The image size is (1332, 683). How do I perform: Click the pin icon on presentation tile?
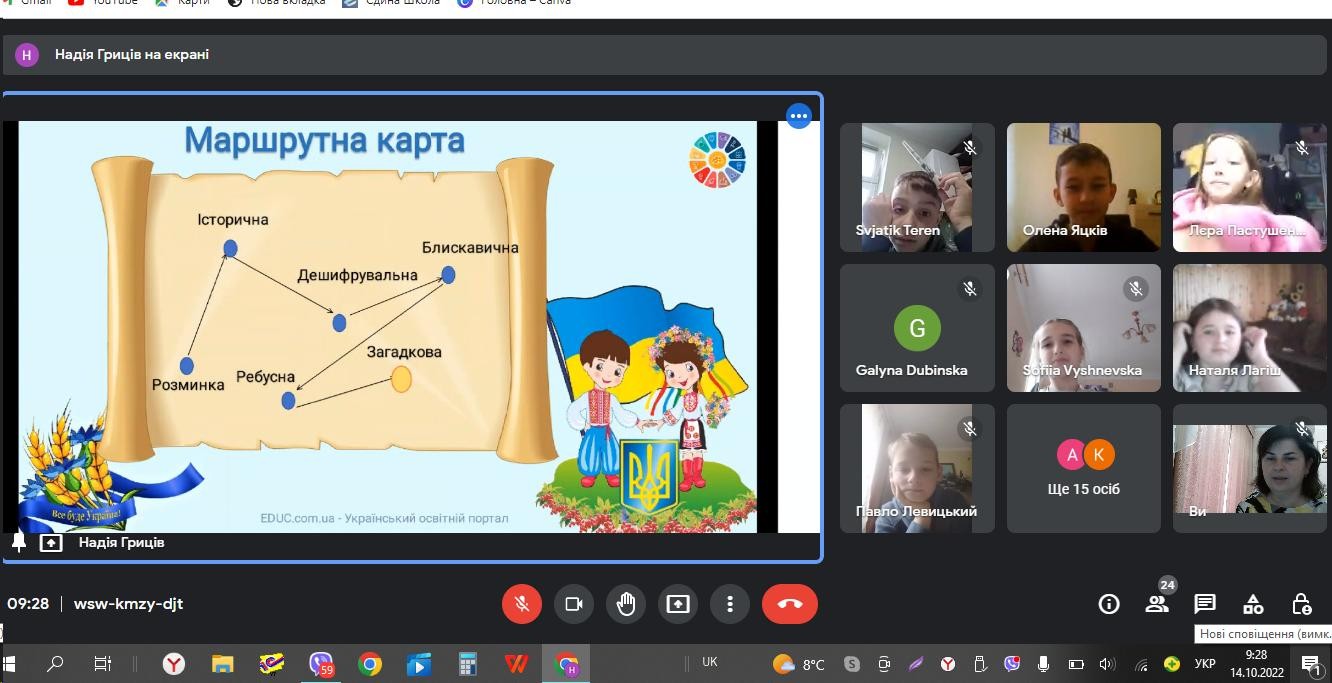[19, 542]
